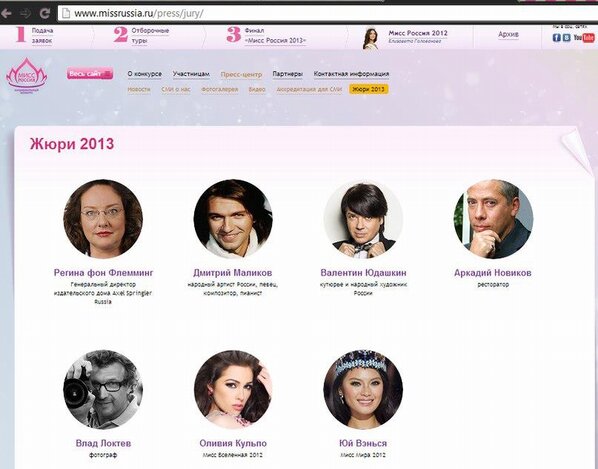This screenshot has width=598, height=469.
Task: Open the Архив link
Action: coord(508,34)
